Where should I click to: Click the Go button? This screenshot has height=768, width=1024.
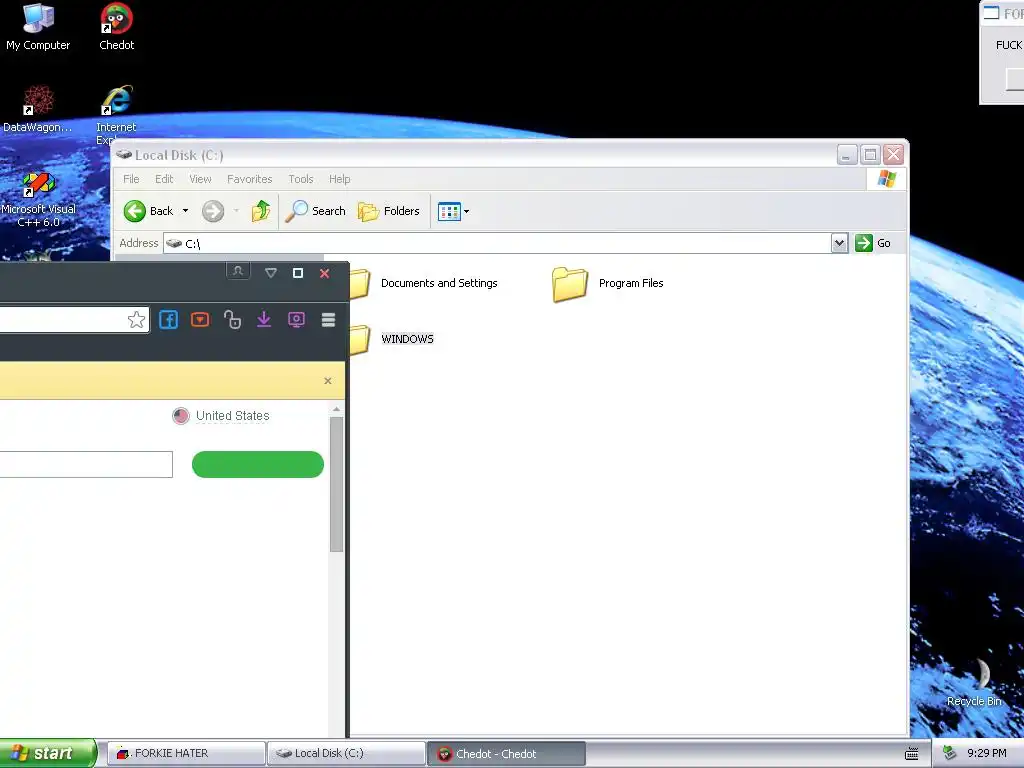pos(873,243)
